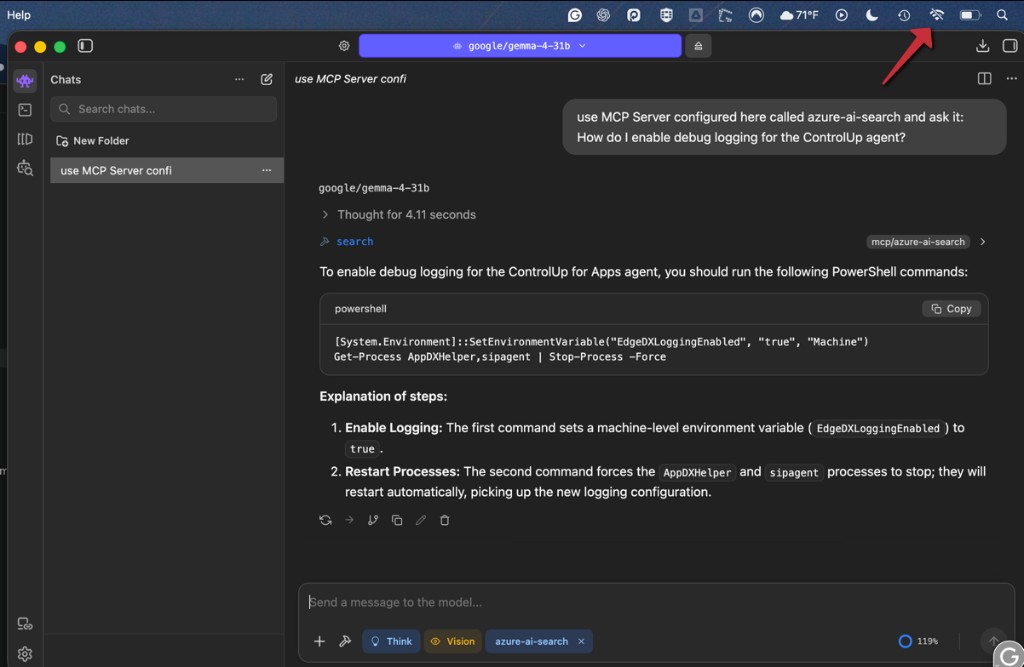Click the powershell language label
1024x667 pixels.
pyautogui.click(x=360, y=308)
